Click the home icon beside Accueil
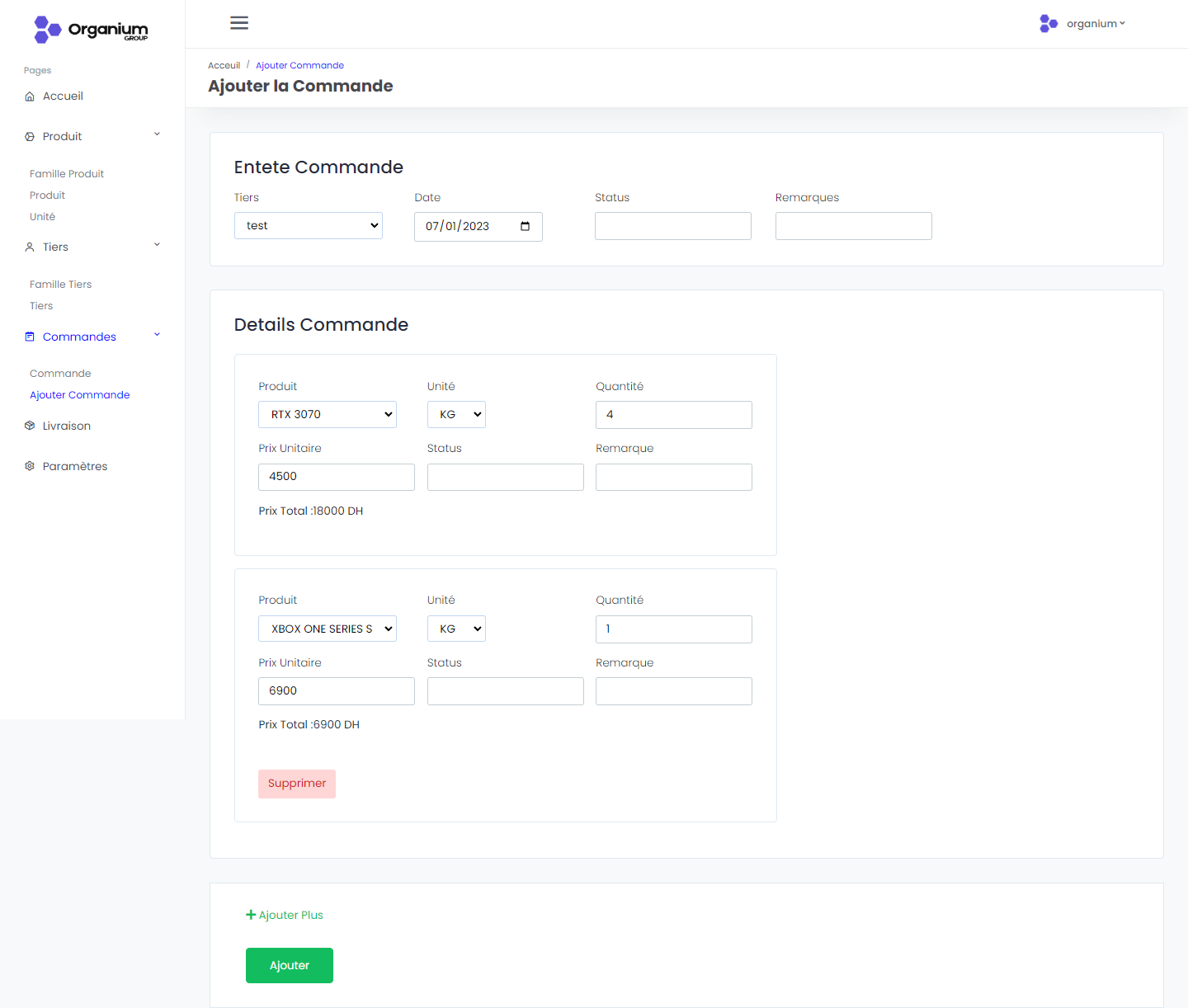This screenshot has width=1188, height=1008. 30,97
